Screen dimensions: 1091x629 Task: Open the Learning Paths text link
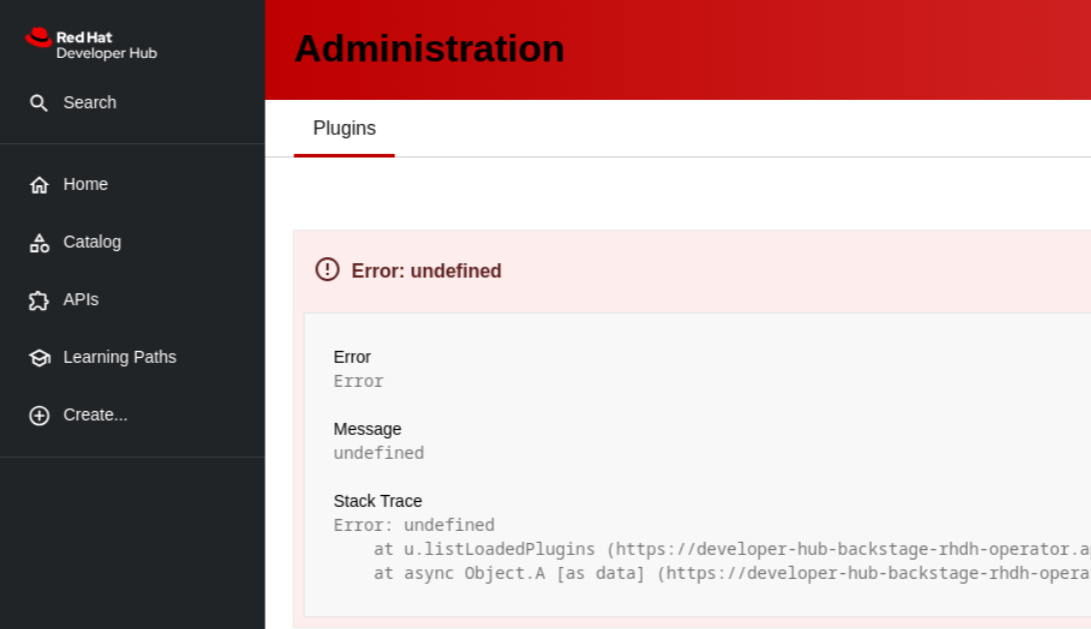pos(119,357)
